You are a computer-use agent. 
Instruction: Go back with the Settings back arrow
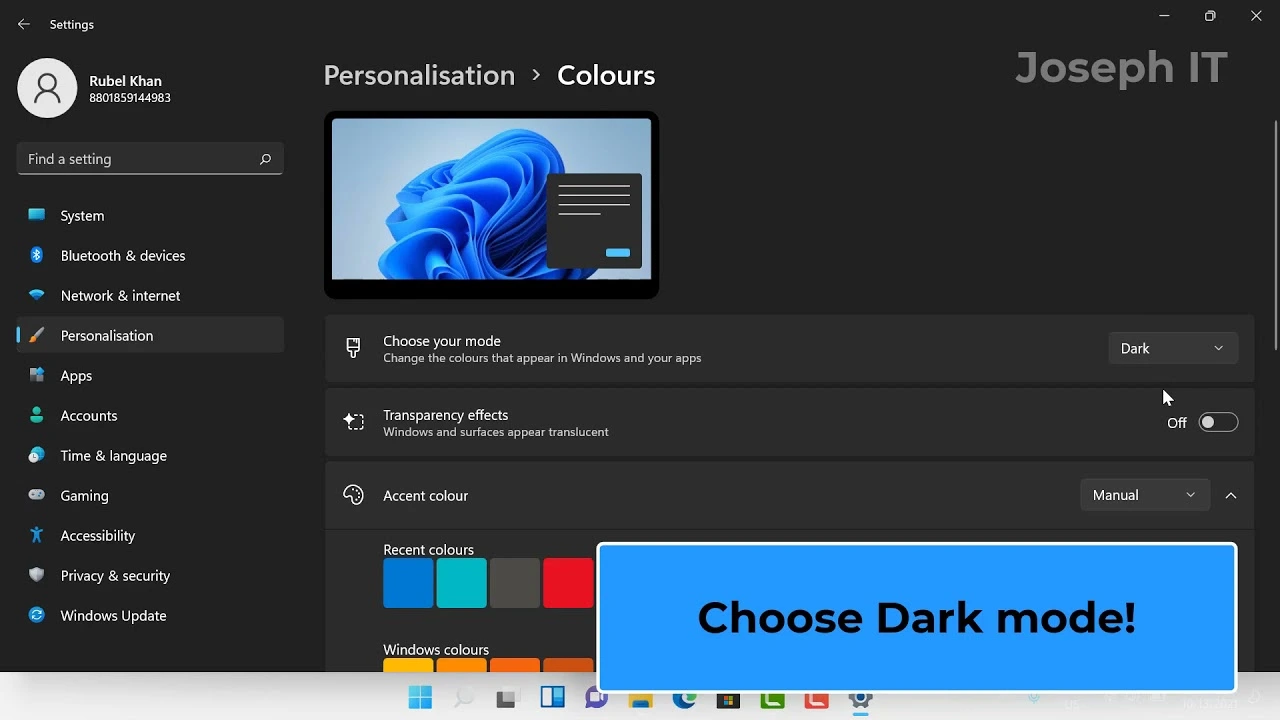24,24
